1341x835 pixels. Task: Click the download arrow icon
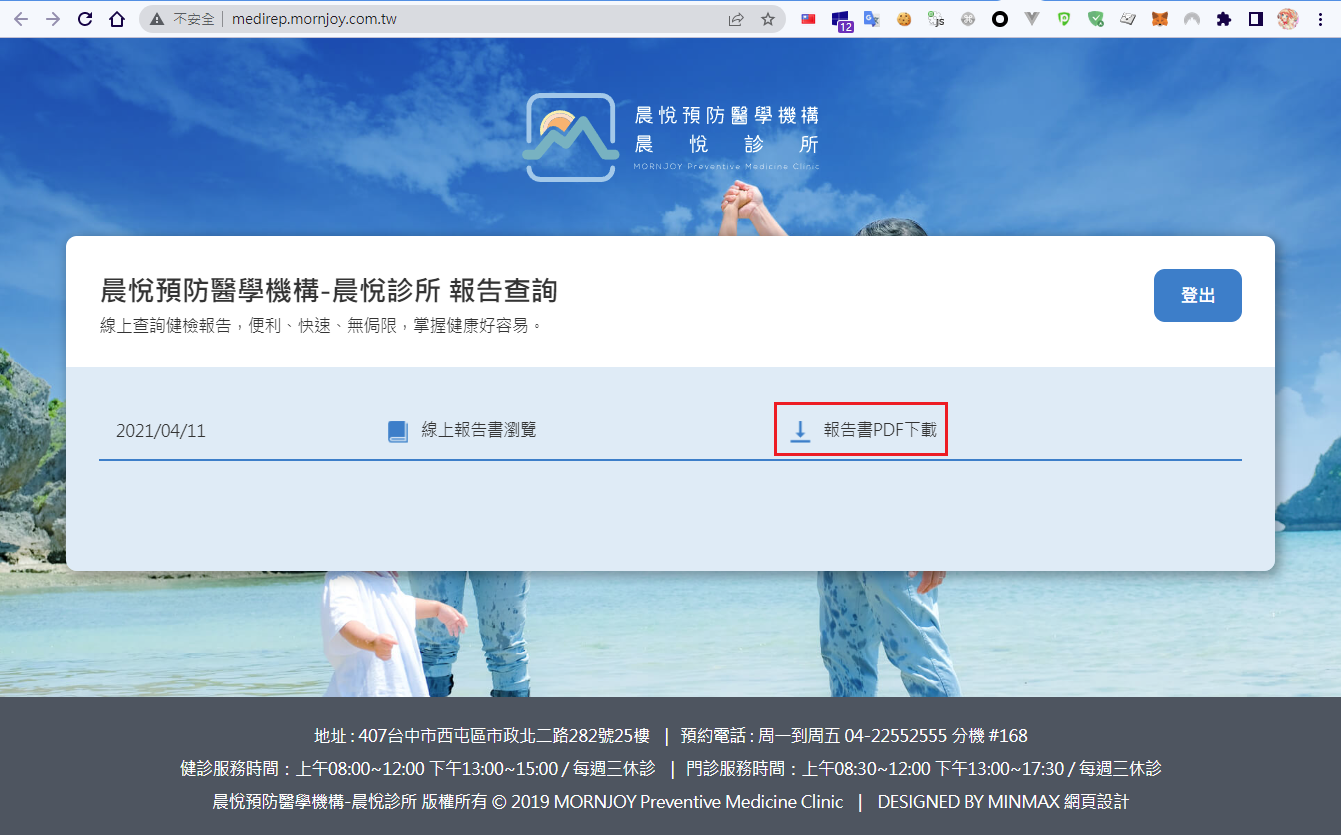800,431
